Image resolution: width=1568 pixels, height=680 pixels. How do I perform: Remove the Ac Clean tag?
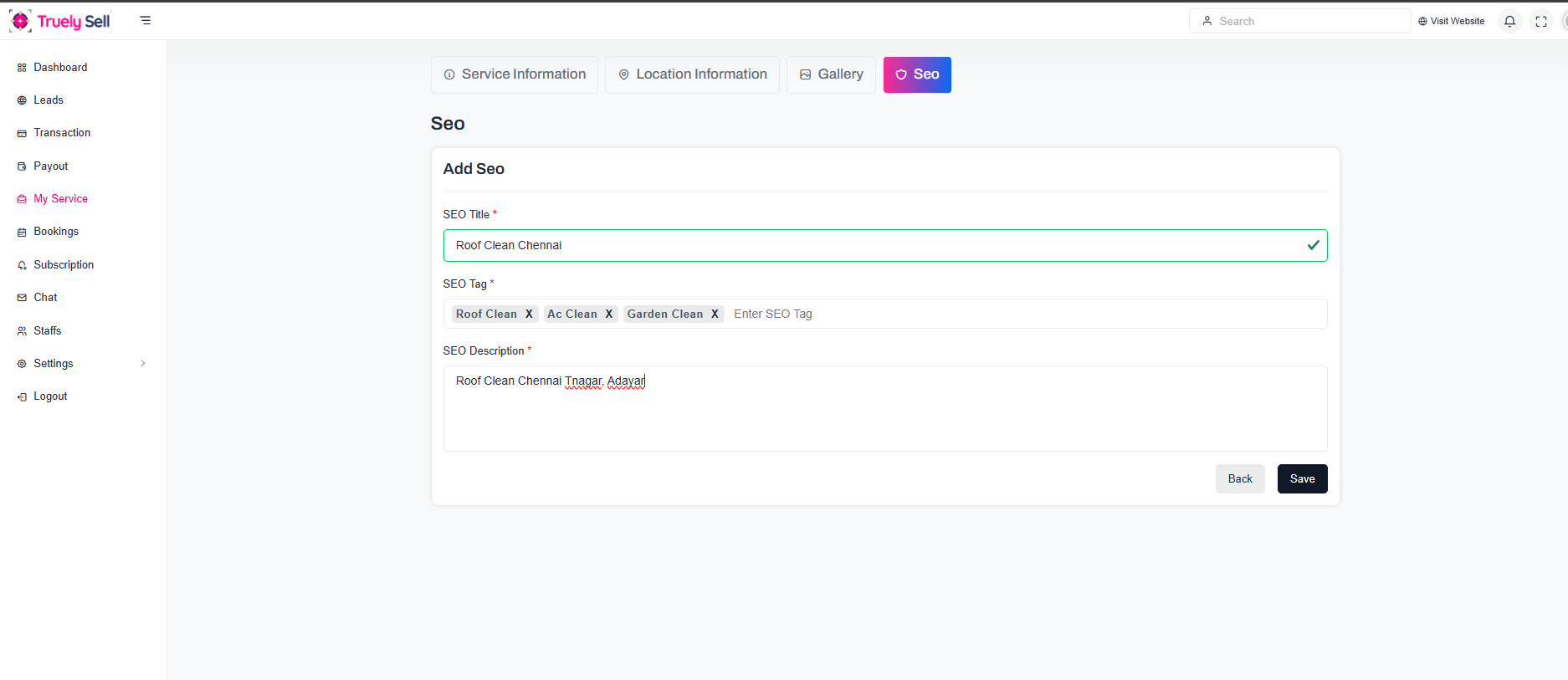[609, 314]
